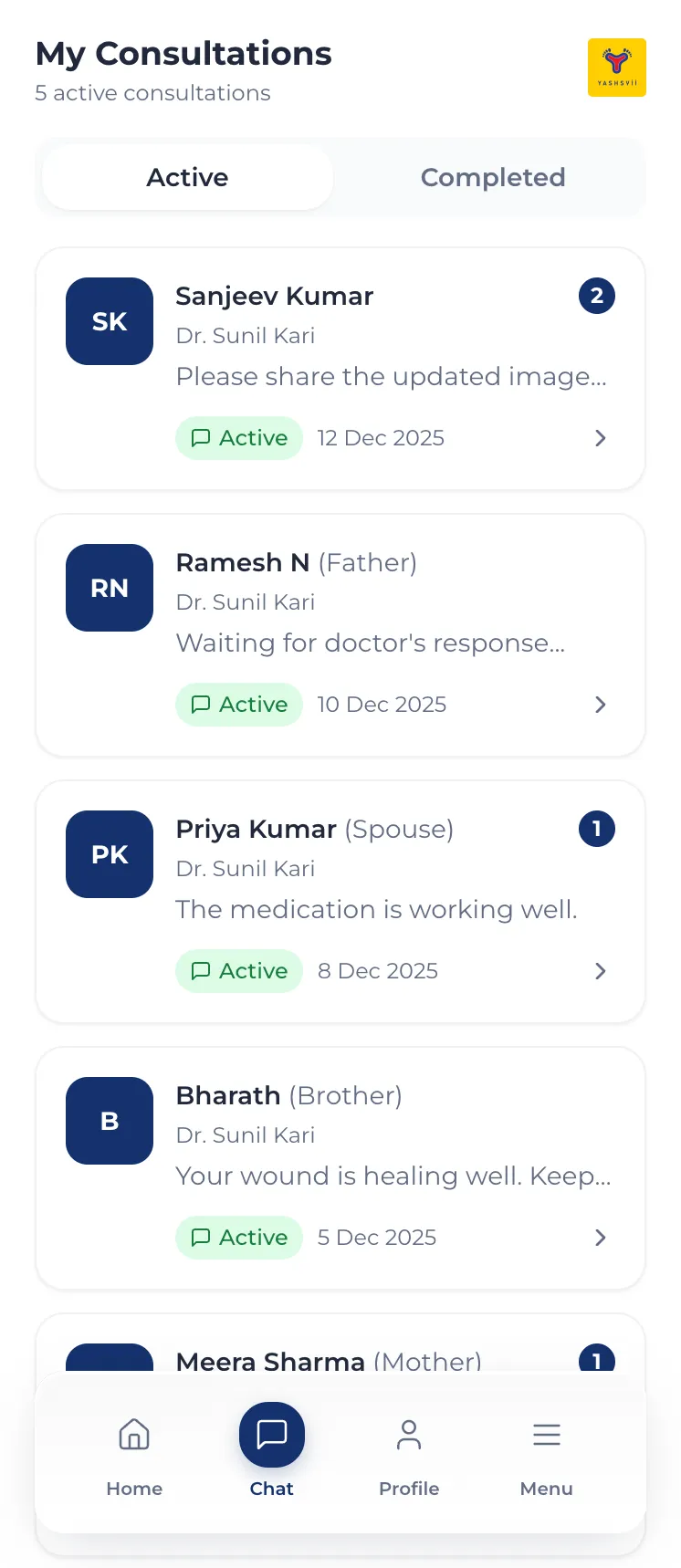Expand Sanjeev Kumar's consultation with the chevron
The width and height of the screenshot is (681, 1568).
(x=600, y=438)
